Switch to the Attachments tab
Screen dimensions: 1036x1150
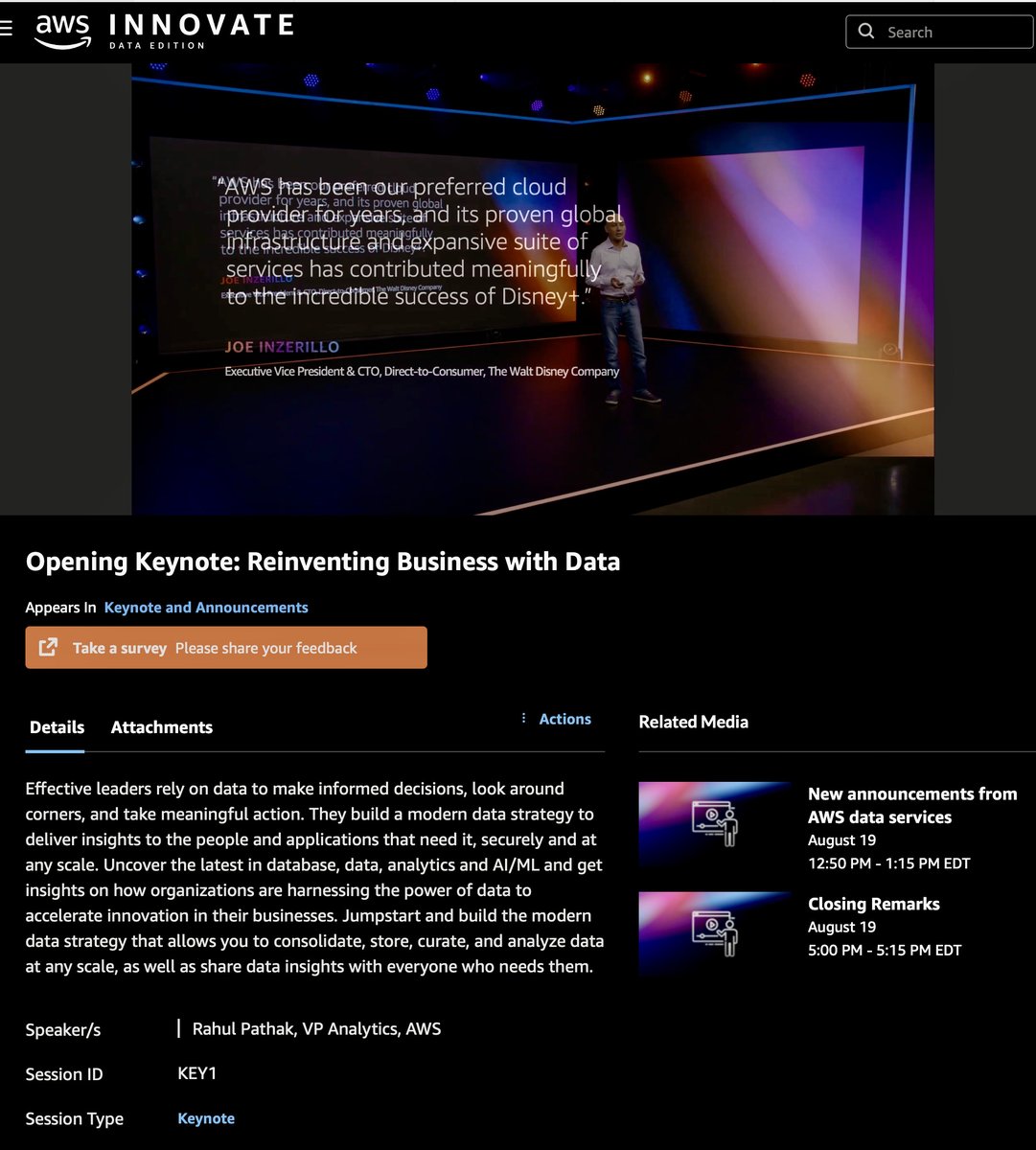162,727
